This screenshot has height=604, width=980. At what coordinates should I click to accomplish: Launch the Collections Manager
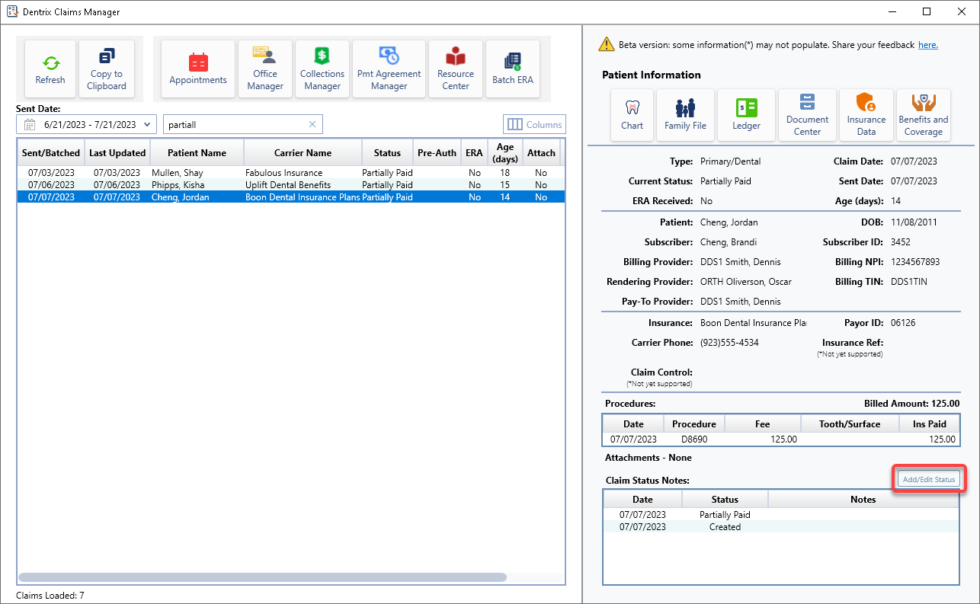click(322, 68)
